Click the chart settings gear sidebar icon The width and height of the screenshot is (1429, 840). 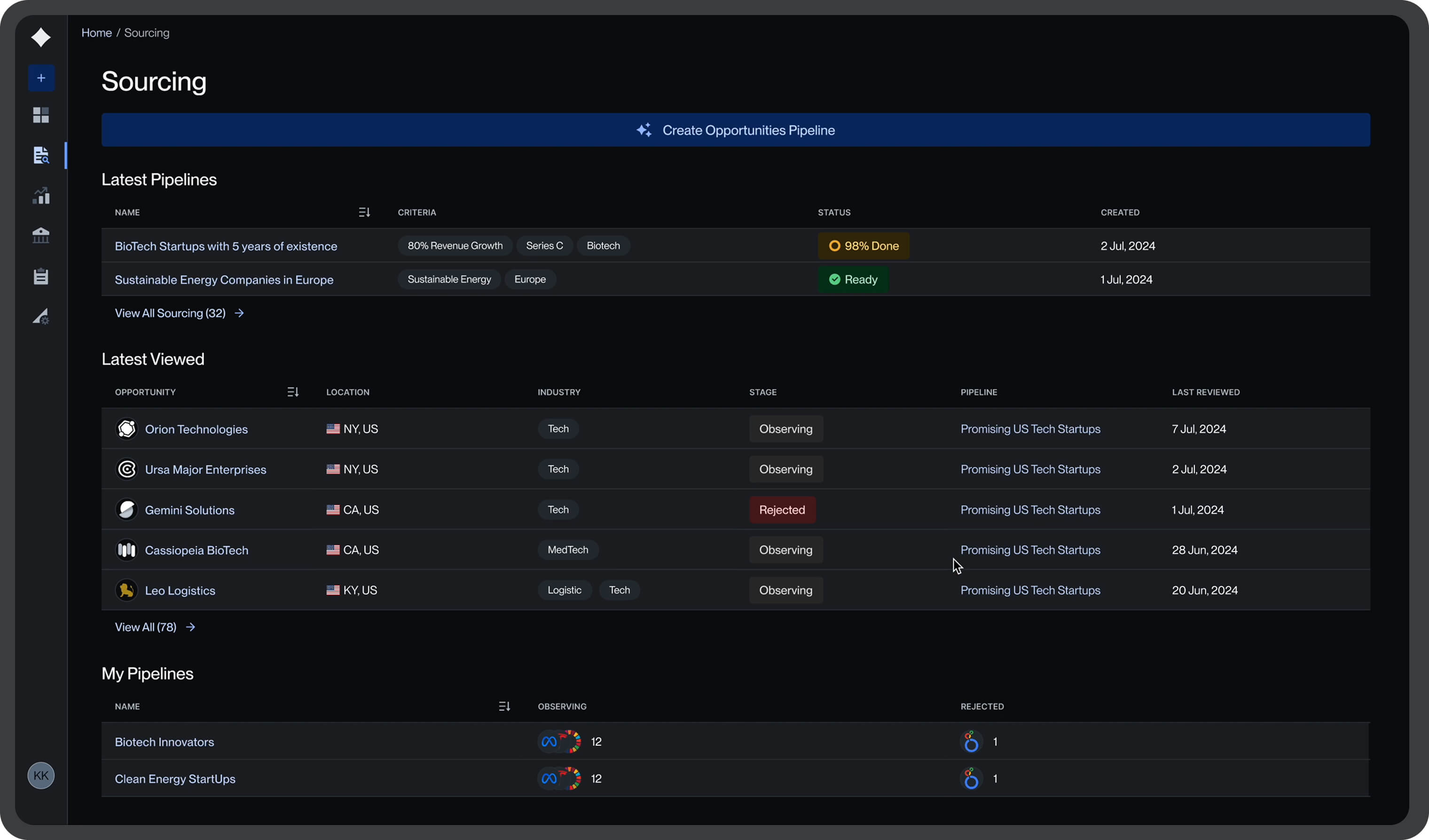tap(41, 316)
